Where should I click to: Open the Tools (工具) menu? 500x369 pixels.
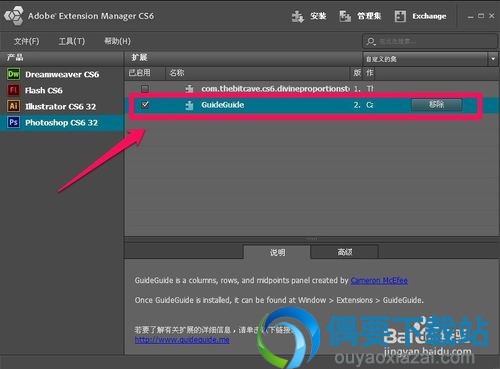pos(72,41)
